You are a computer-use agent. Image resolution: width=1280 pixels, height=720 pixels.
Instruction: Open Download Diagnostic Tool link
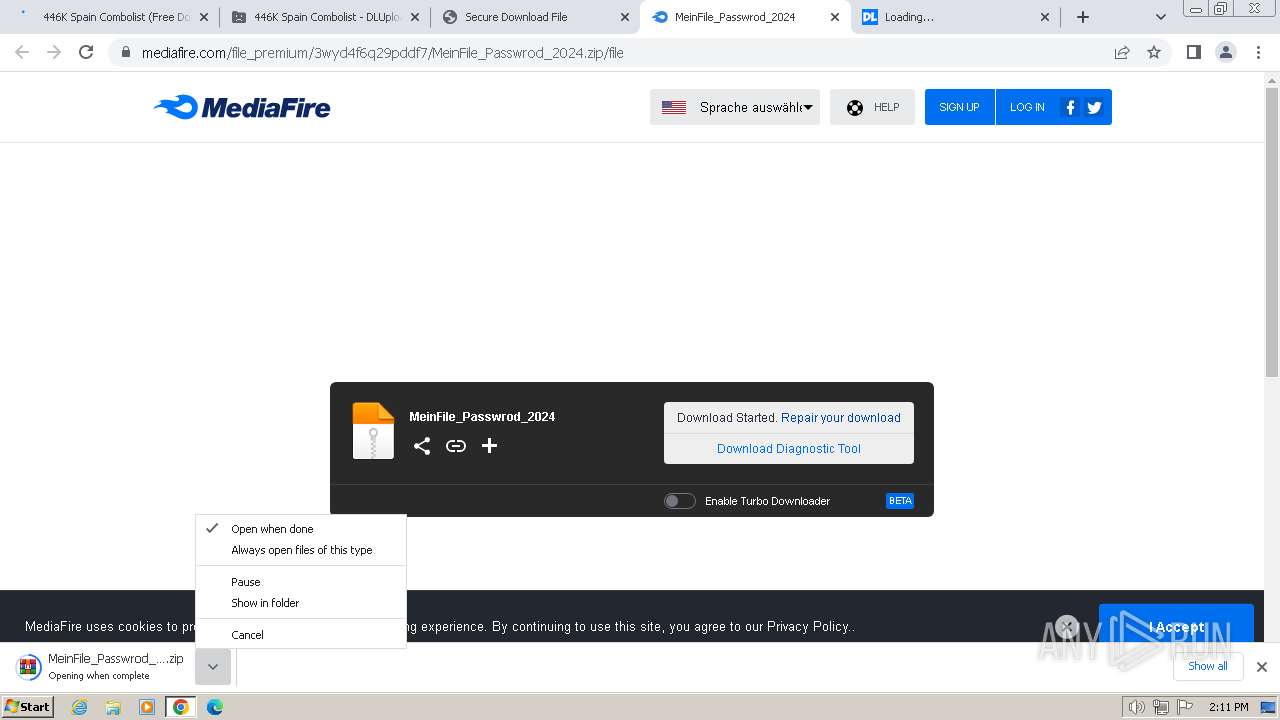789,449
